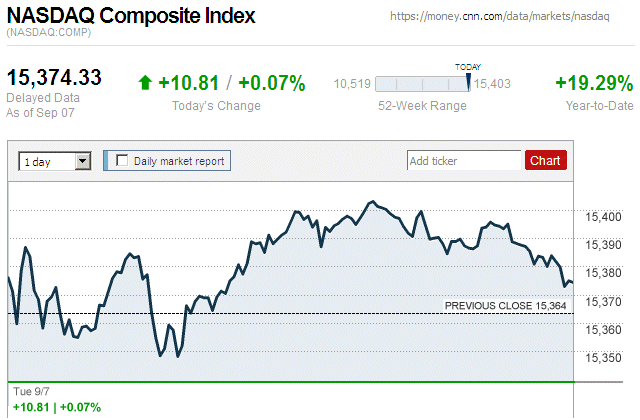Click the NASDAQ Composite Index heading
This screenshot has width=640, height=420.
(x=131, y=17)
